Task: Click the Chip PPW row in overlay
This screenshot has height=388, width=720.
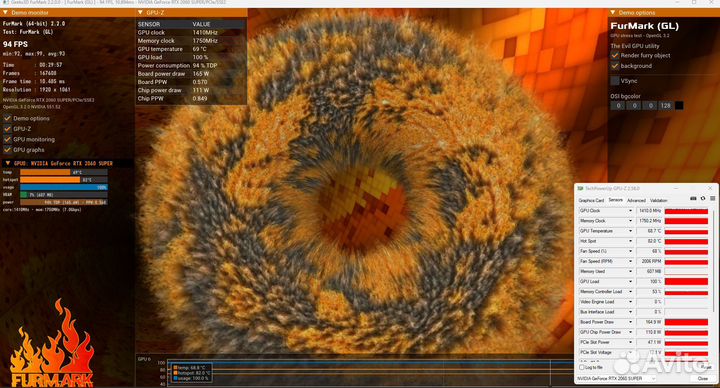Action: click(x=191, y=98)
